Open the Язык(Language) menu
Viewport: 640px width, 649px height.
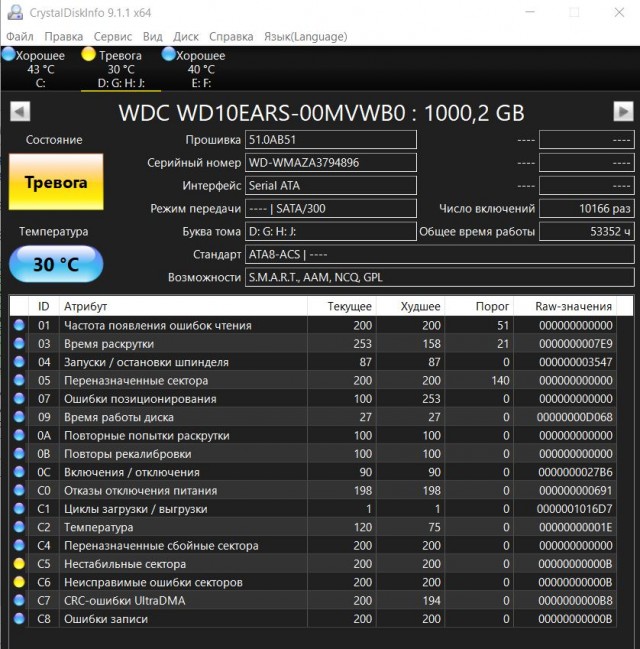(x=306, y=36)
